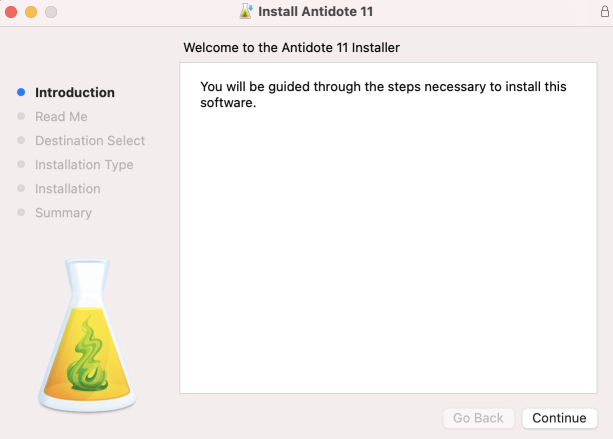Viewport: 613px width, 439px height.
Task: Click the blue bullet beside Introduction
Action: point(21,93)
